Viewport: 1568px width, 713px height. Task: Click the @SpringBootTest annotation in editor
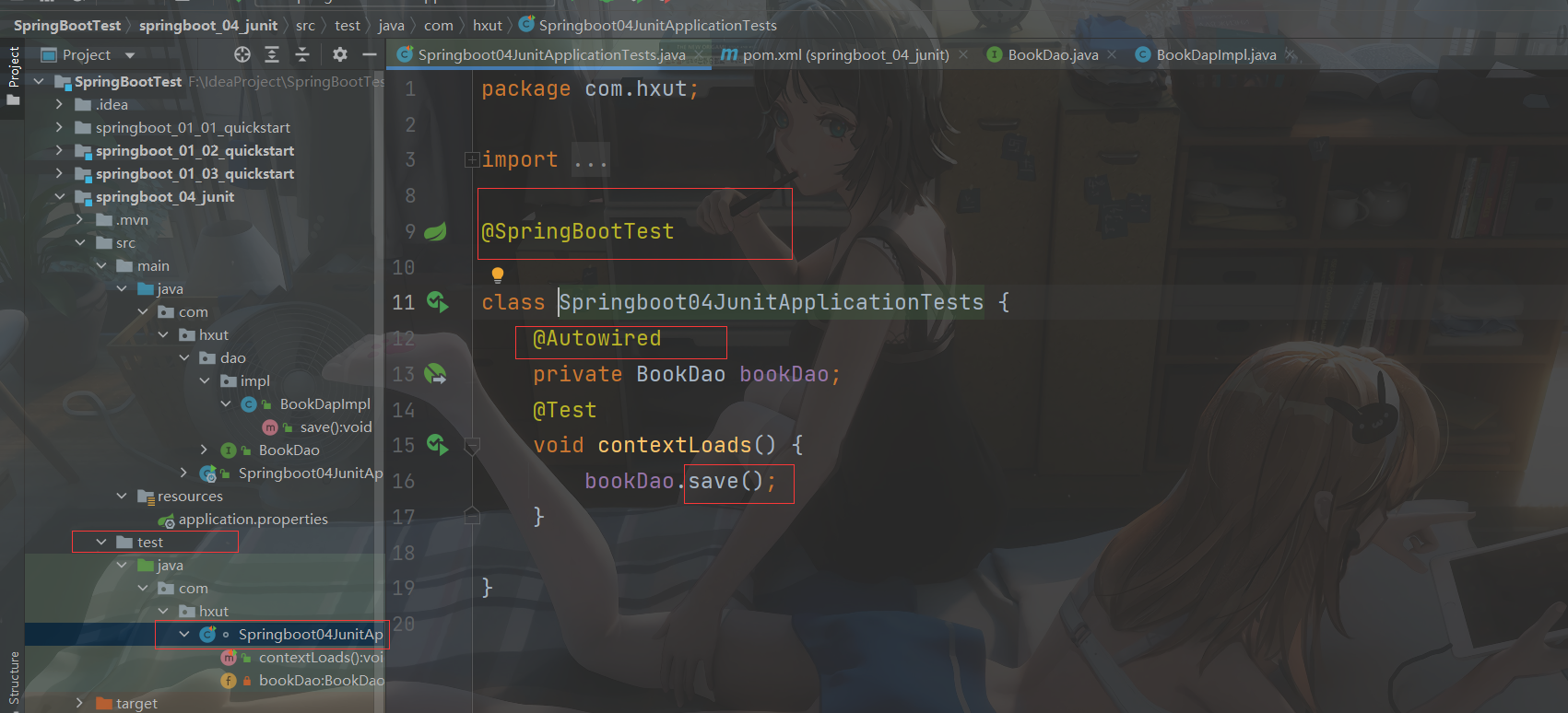[x=578, y=231]
